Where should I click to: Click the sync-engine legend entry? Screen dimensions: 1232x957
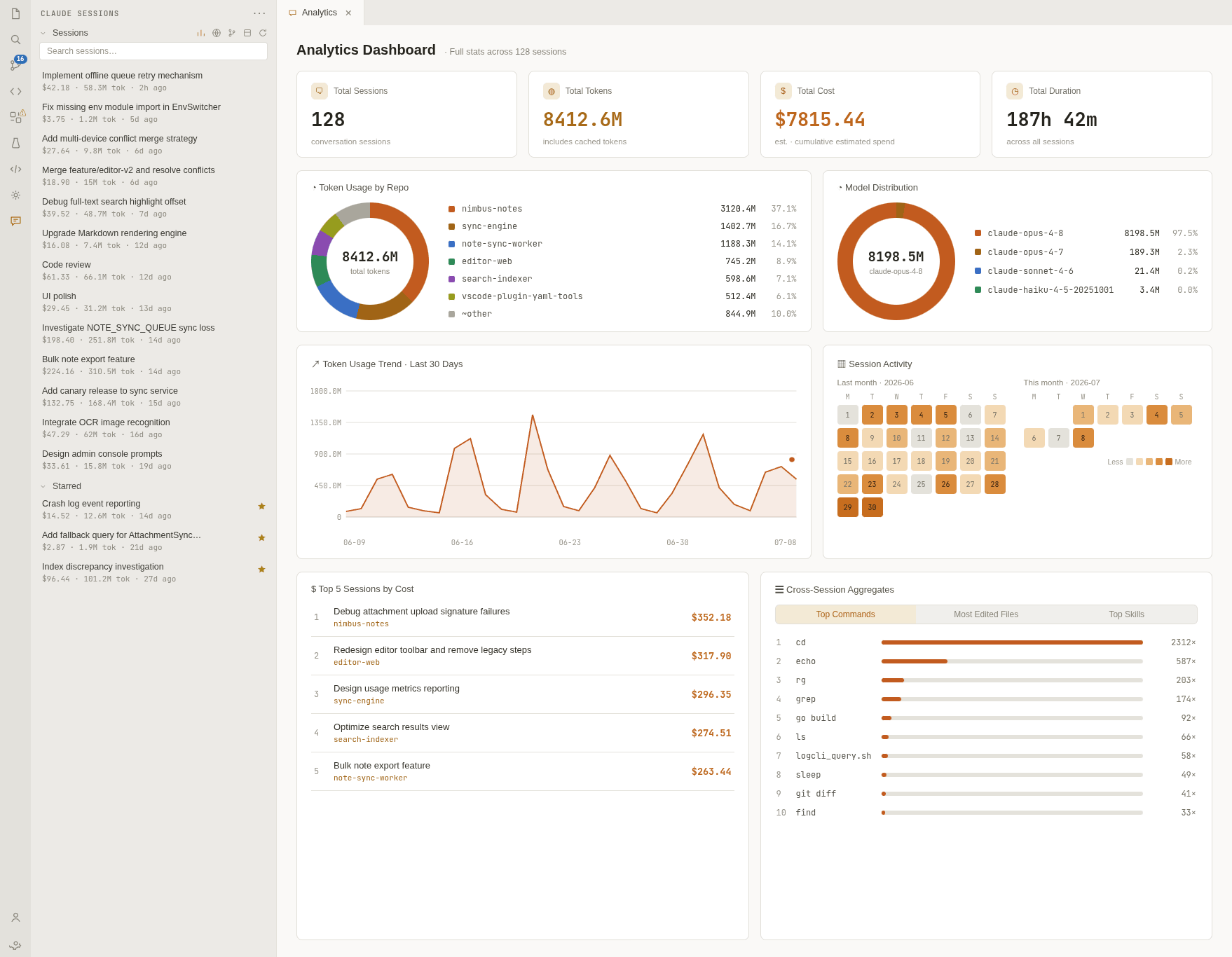point(622,226)
